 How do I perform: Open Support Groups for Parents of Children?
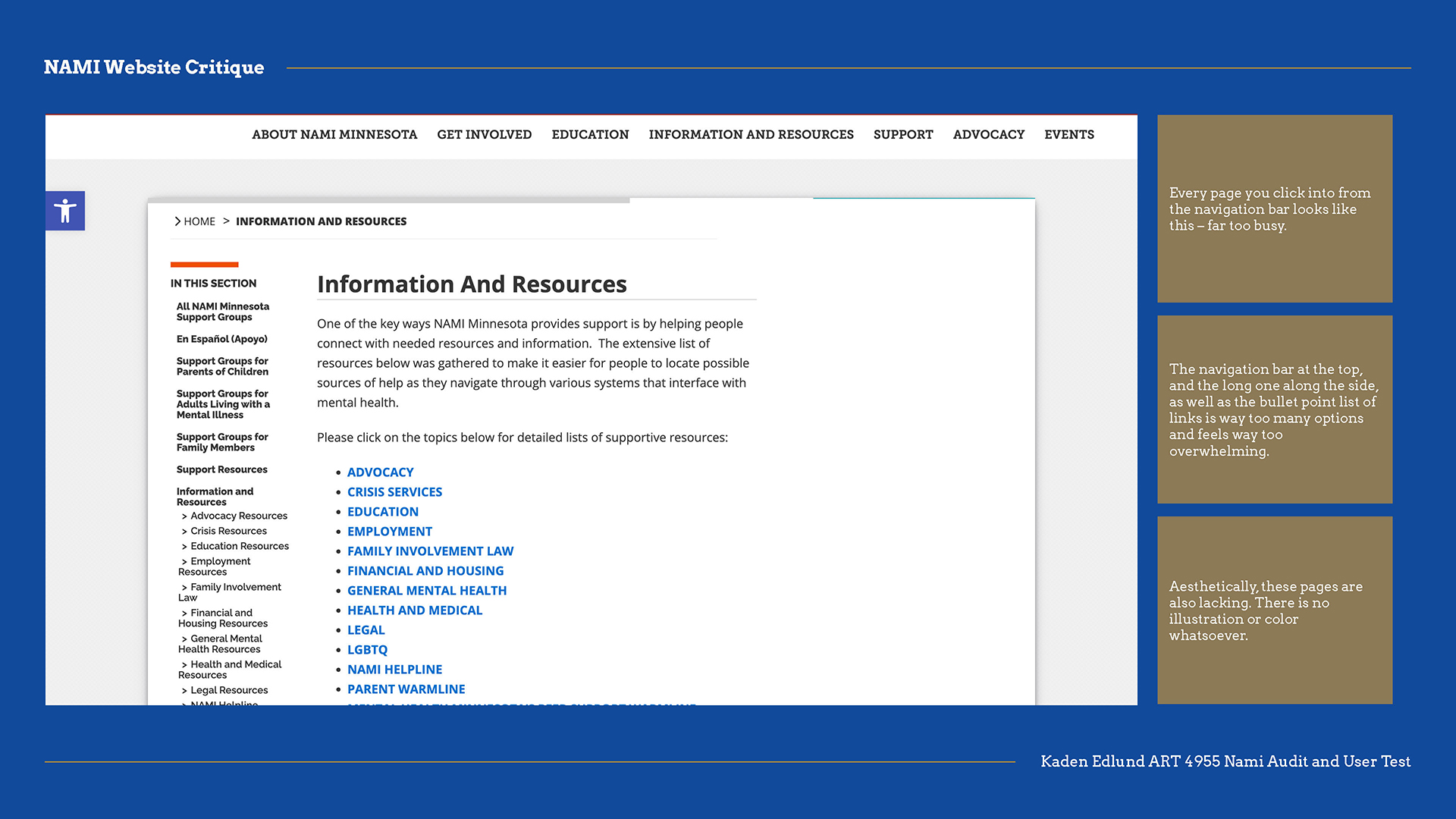coord(222,366)
